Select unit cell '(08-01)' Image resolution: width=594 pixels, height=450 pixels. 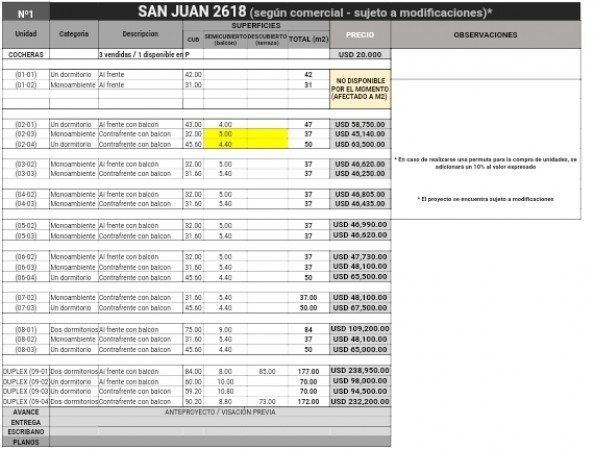pyautogui.click(x=26, y=330)
